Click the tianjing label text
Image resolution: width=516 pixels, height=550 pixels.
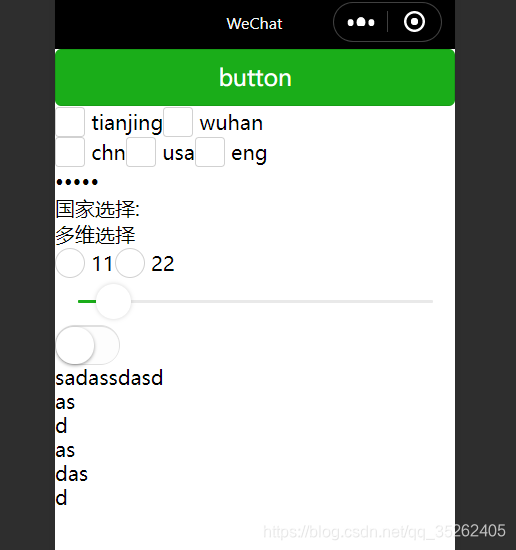(x=127, y=123)
